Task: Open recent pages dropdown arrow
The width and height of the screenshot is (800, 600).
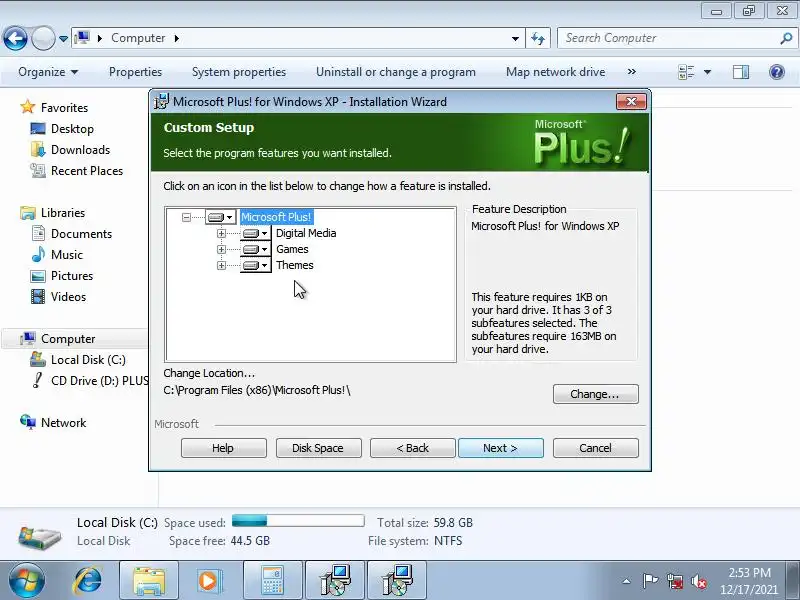Action: coord(63,38)
